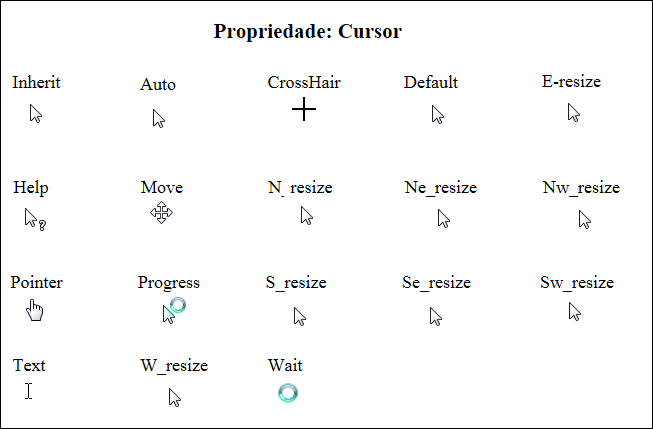653x429 pixels.
Task: Click the Progress arrow with spinner icon
Action: pos(174,310)
